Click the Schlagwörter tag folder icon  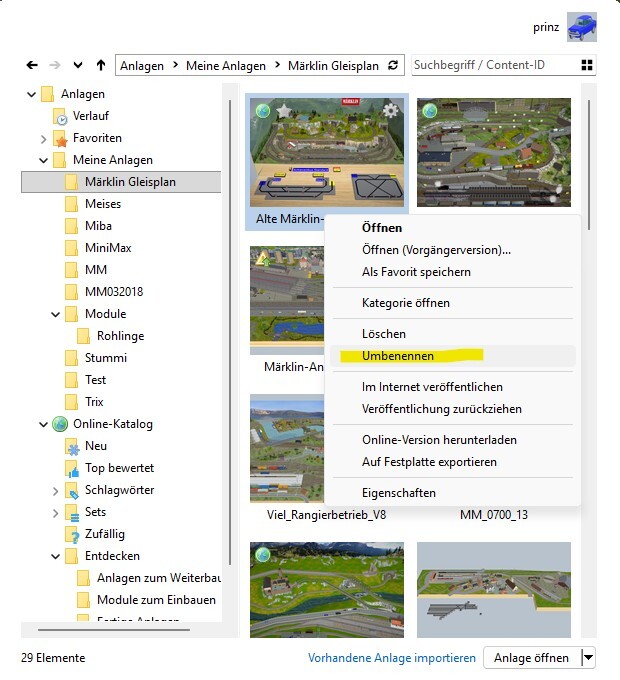tap(72, 490)
